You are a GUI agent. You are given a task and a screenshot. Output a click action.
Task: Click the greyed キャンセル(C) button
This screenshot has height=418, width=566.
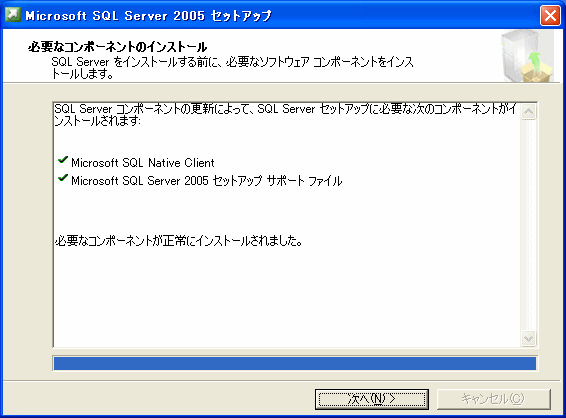click(493, 399)
